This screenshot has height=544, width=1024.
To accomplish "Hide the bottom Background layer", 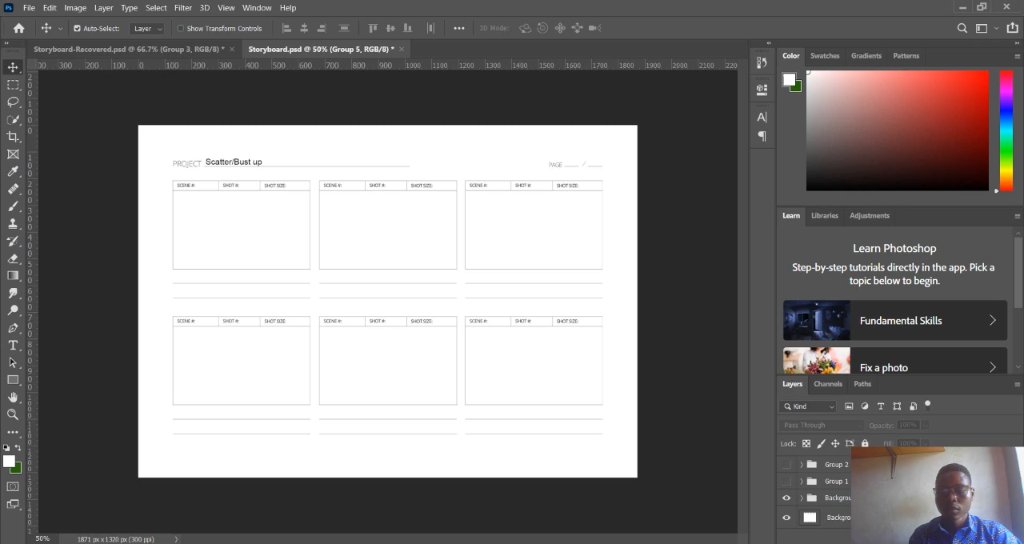I will (x=786, y=517).
